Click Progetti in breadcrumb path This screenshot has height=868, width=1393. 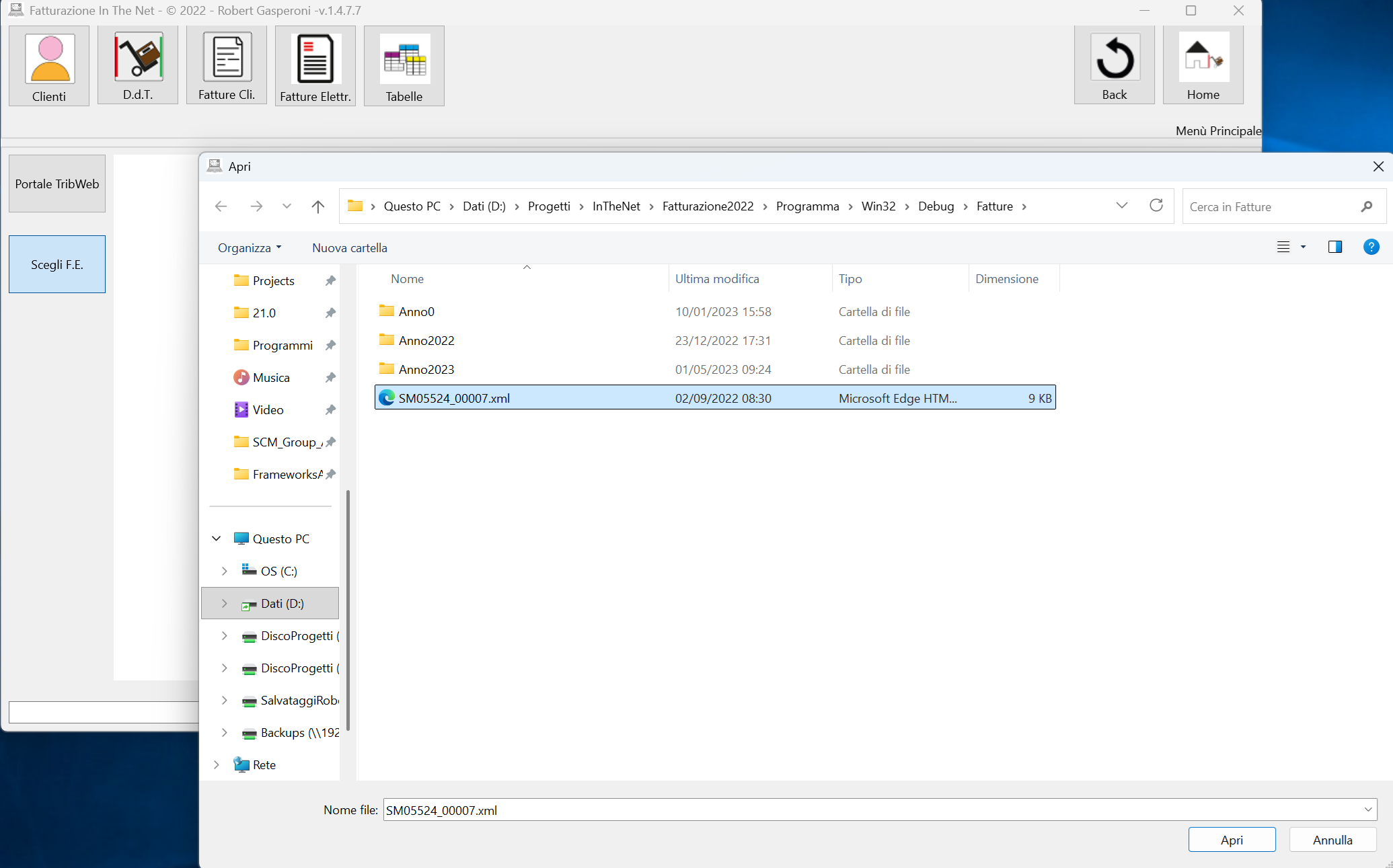549,206
